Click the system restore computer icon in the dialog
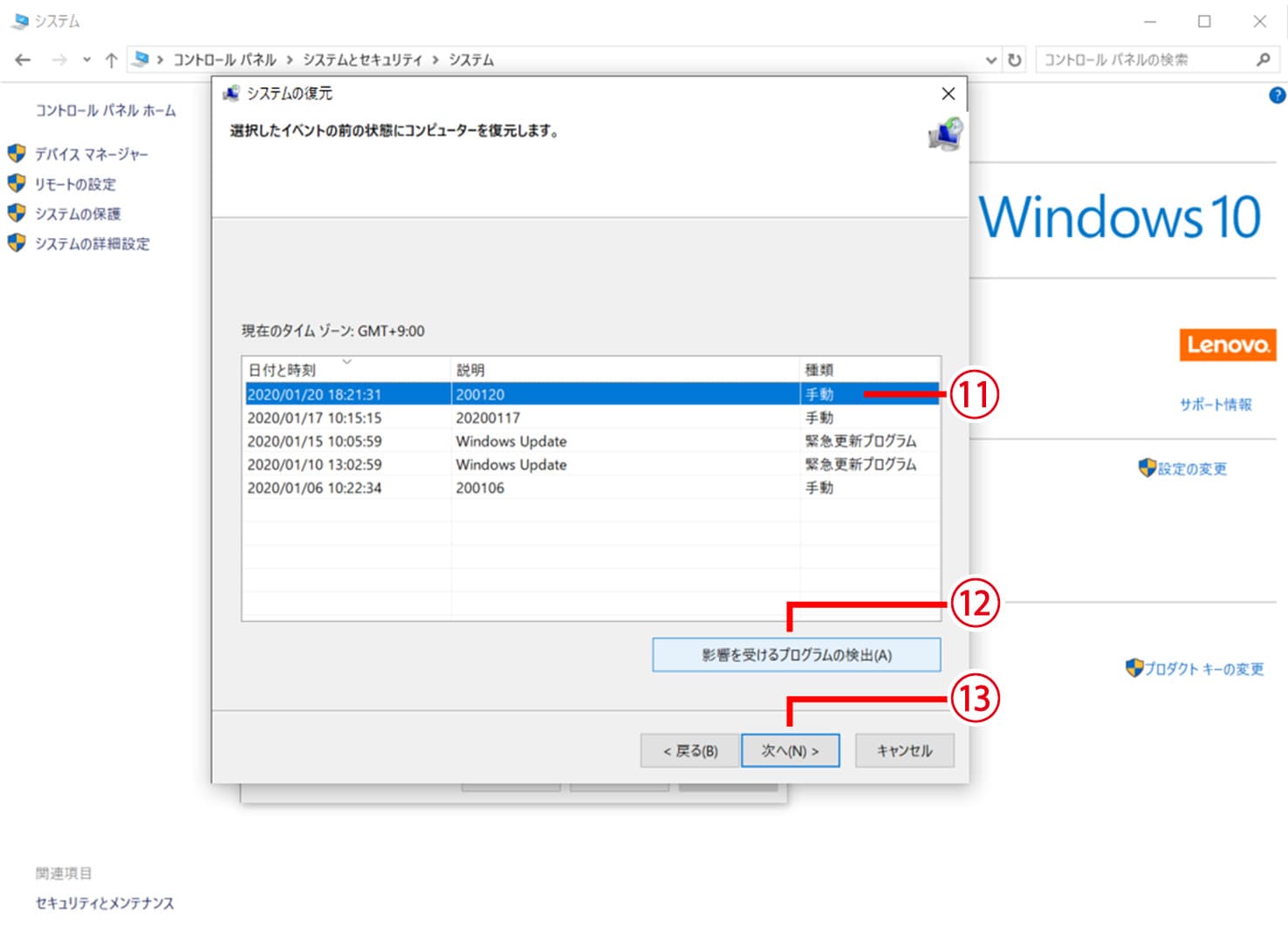1288x942 pixels. (x=945, y=135)
